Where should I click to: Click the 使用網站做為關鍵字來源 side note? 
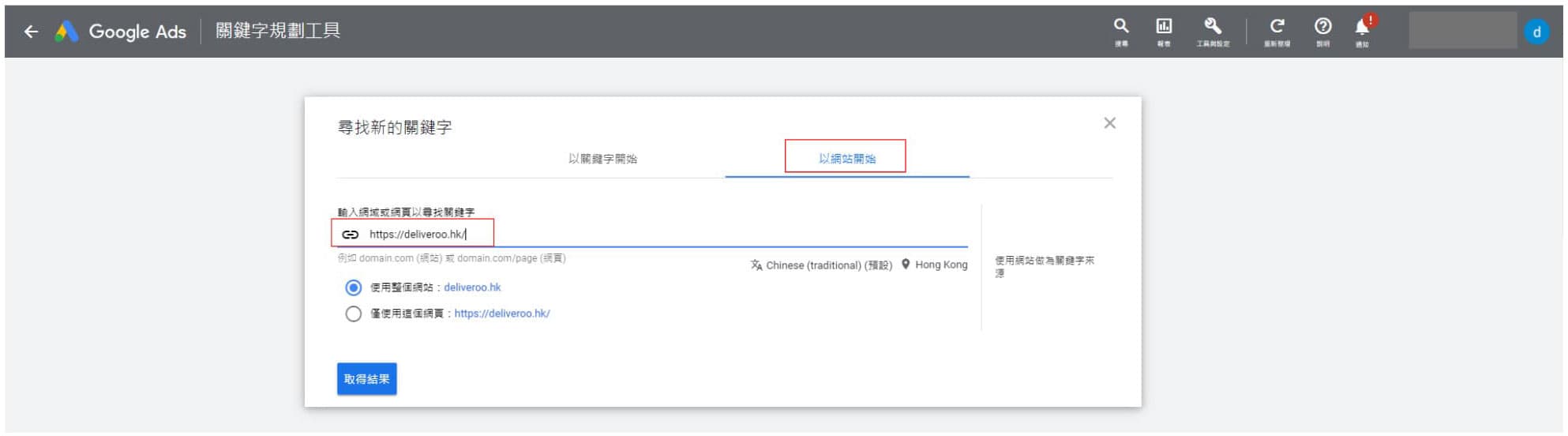[1045, 266]
